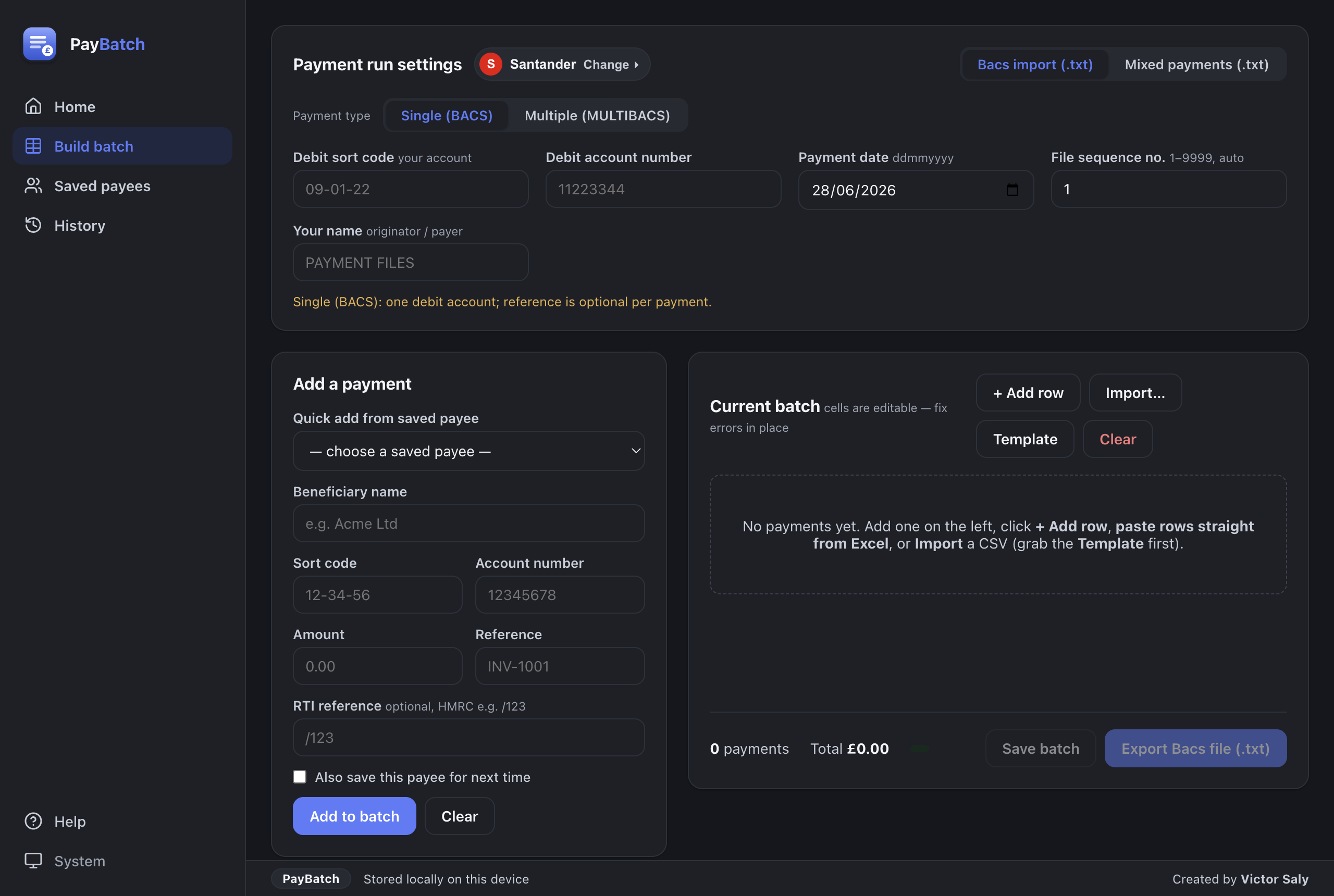Click the Reference input field

pos(560,666)
